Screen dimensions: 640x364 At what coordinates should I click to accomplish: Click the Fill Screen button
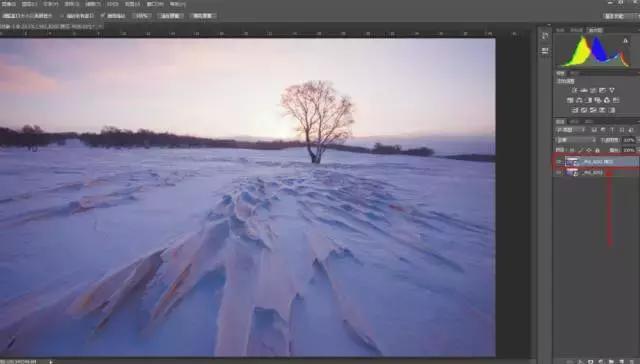click(203, 16)
